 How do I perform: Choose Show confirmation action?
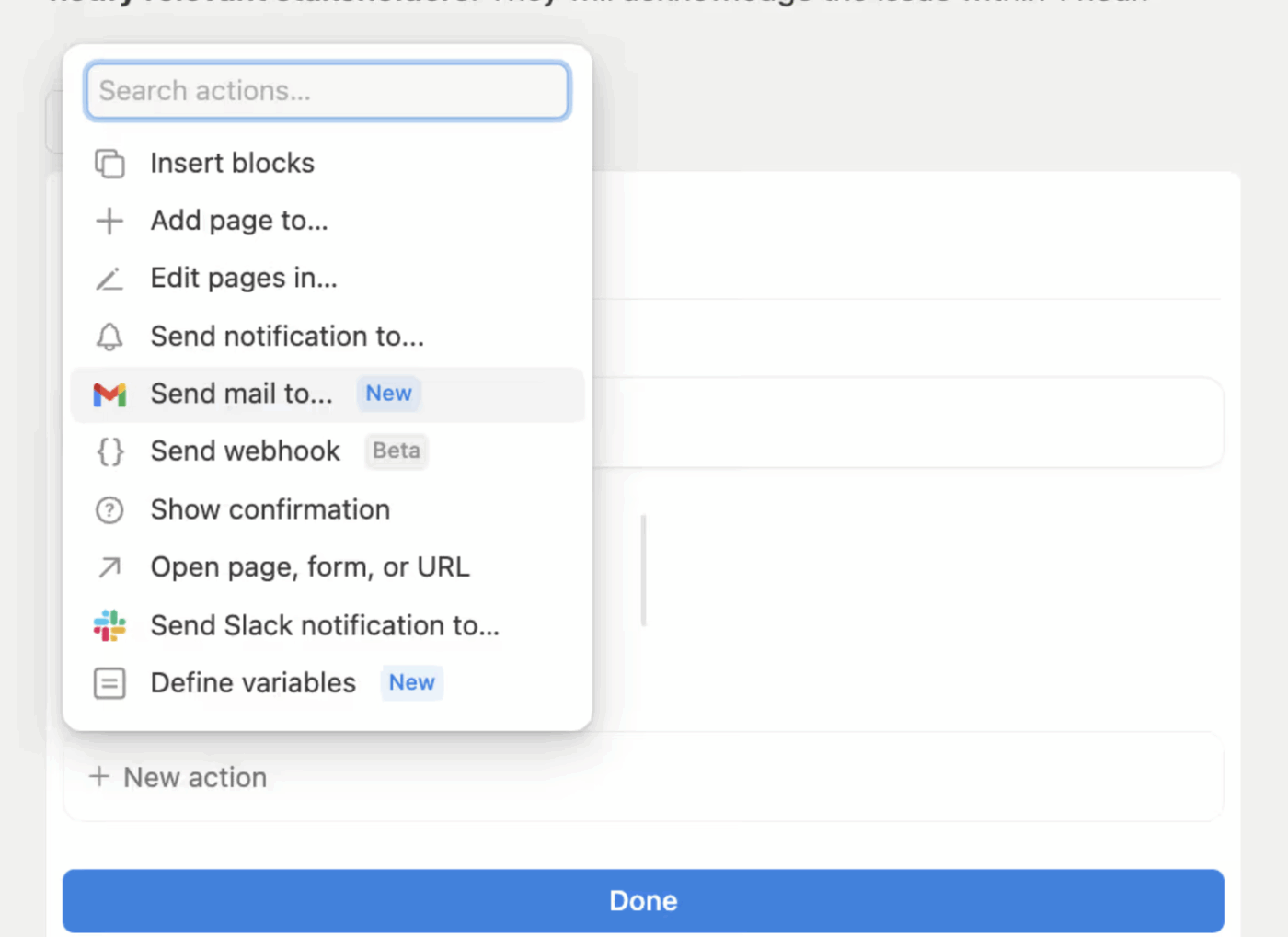click(270, 510)
